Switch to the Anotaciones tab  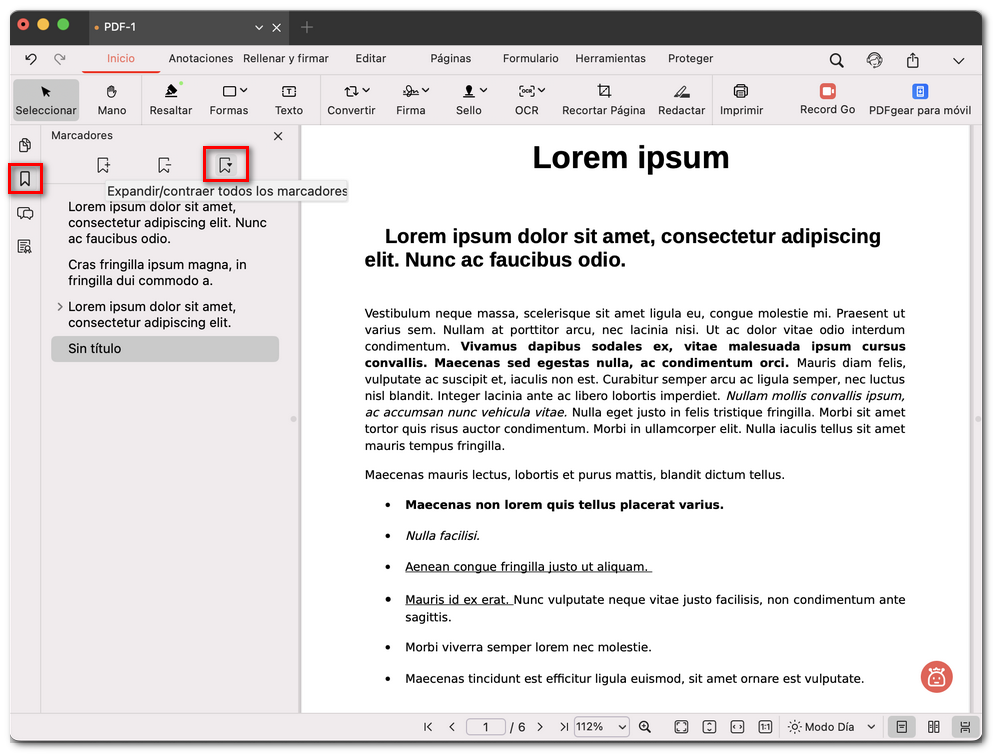(200, 58)
